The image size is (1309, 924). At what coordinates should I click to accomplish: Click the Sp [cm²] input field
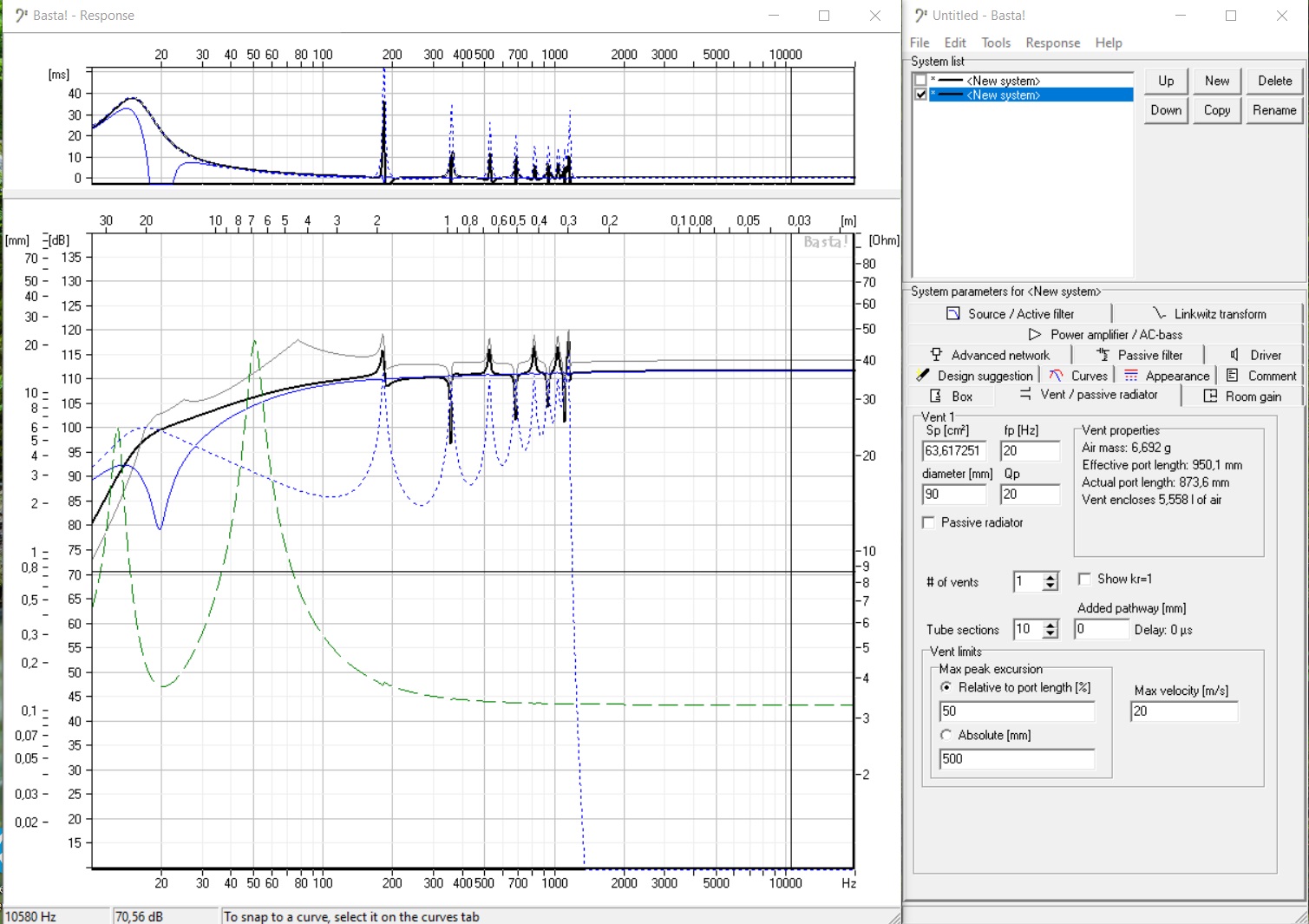[x=953, y=451]
